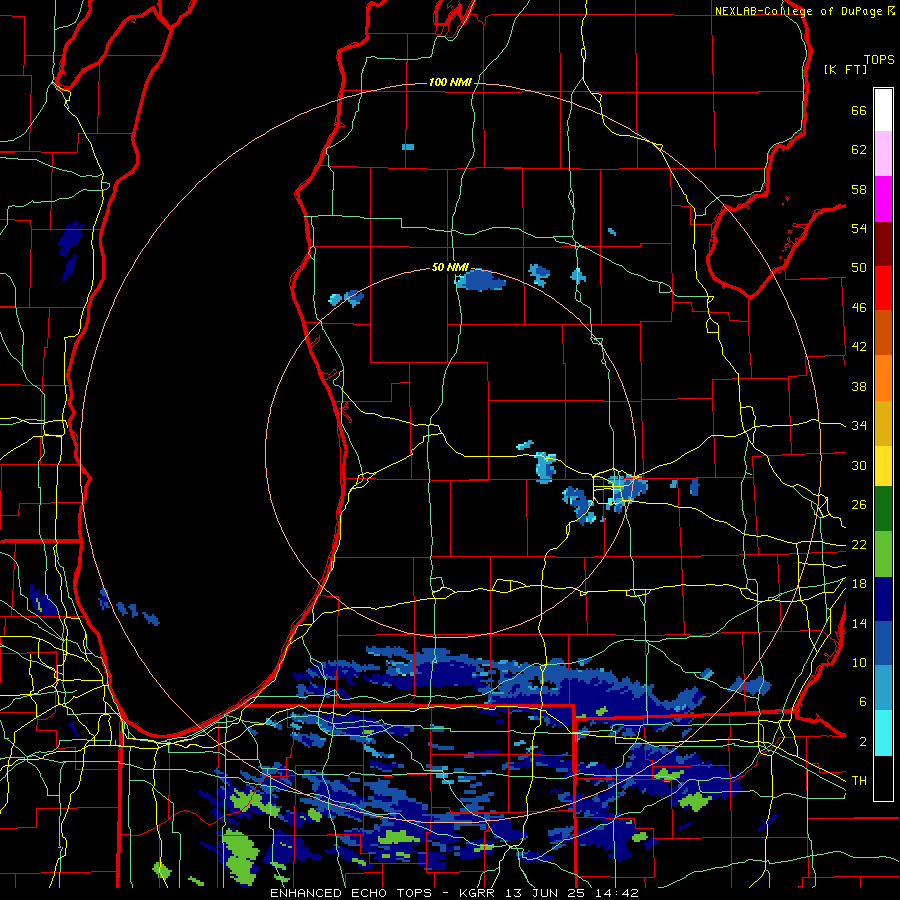The width and height of the screenshot is (900, 900).
Task: Click the '34' legend label
Action: coord(859,426)
